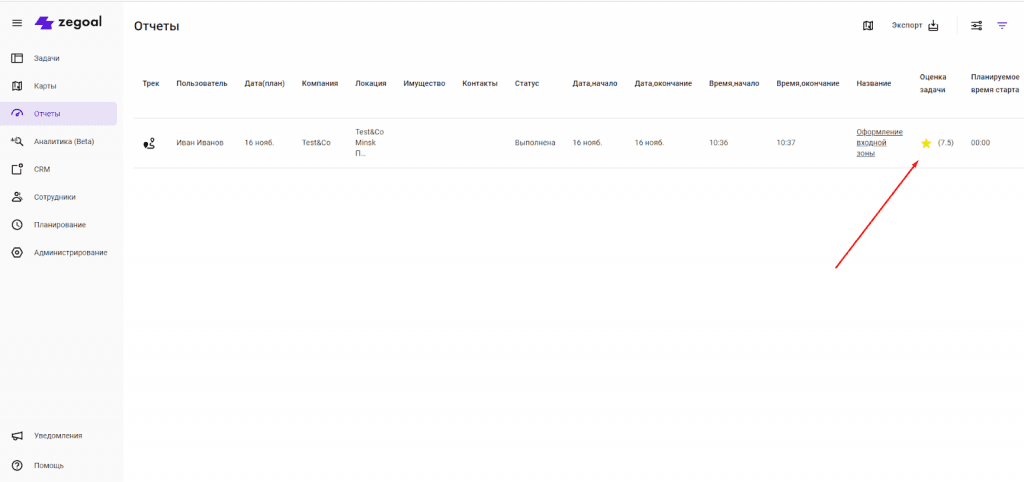This screenshot has width=1024, height=482.
Task: Click the Экспорт download button
Action: click(915, 26)
